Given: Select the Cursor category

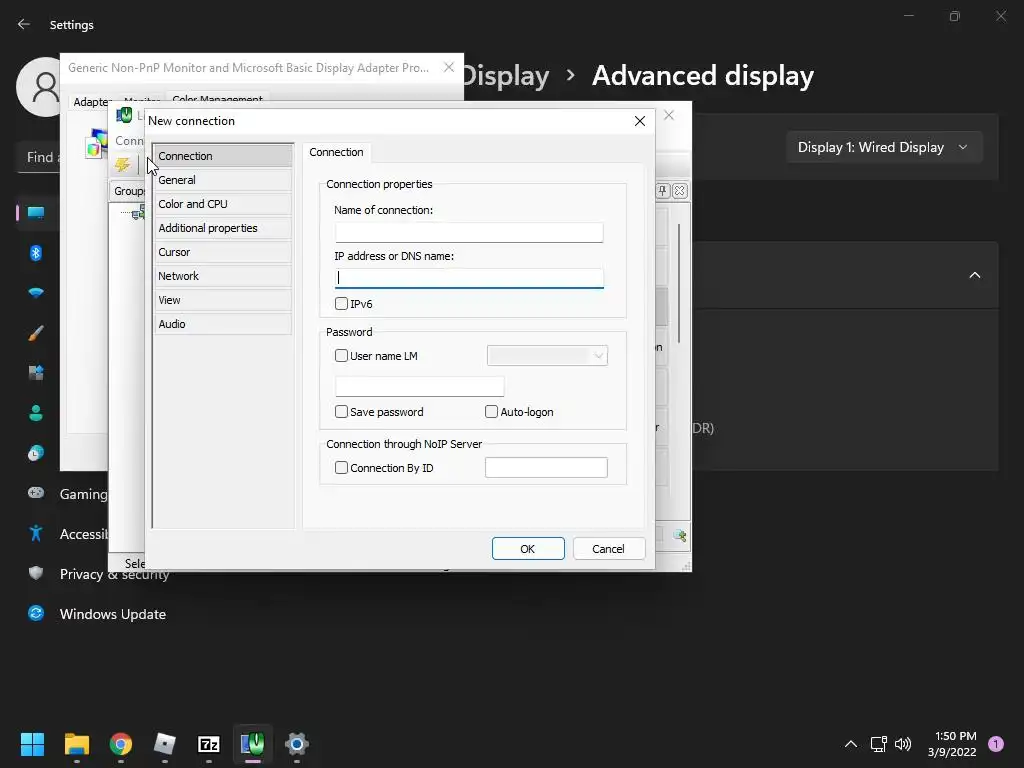Looking at the screenshot, I should (x=223, y=252).
